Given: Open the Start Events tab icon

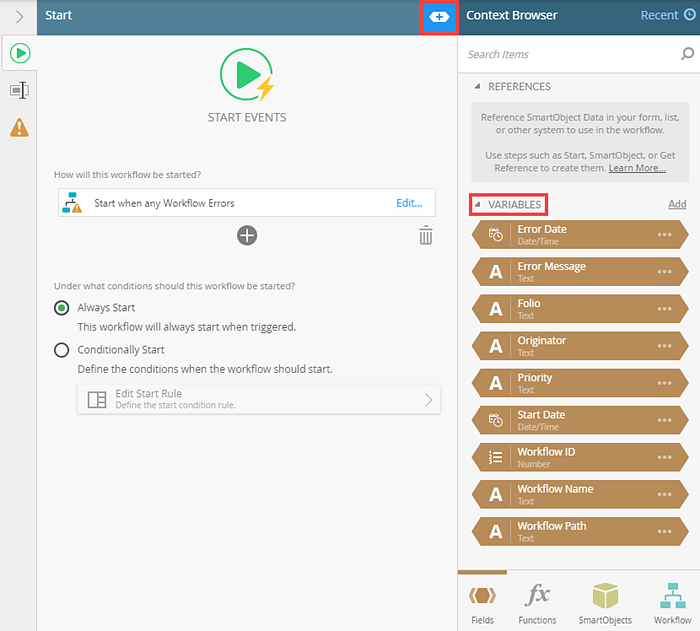Looking at the screenshot, I should (x=20, y=53).
